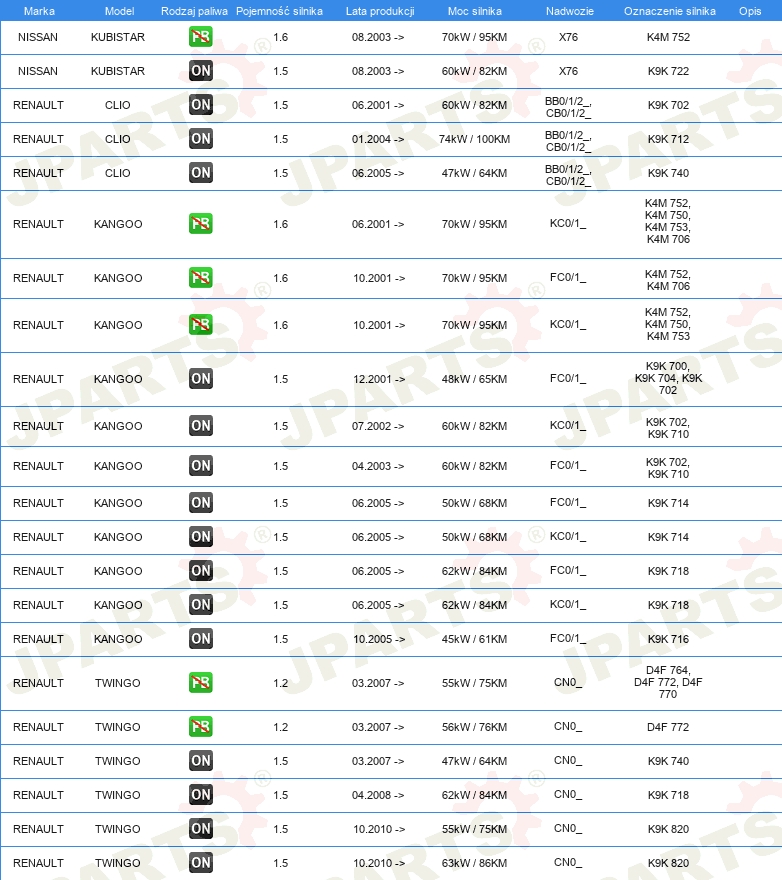The height and width of the screenshot is (880, 782).
Task: Click ON icon in Kangoo 62kW / 84KM KC0/1_ row
Action: point(200,605)
